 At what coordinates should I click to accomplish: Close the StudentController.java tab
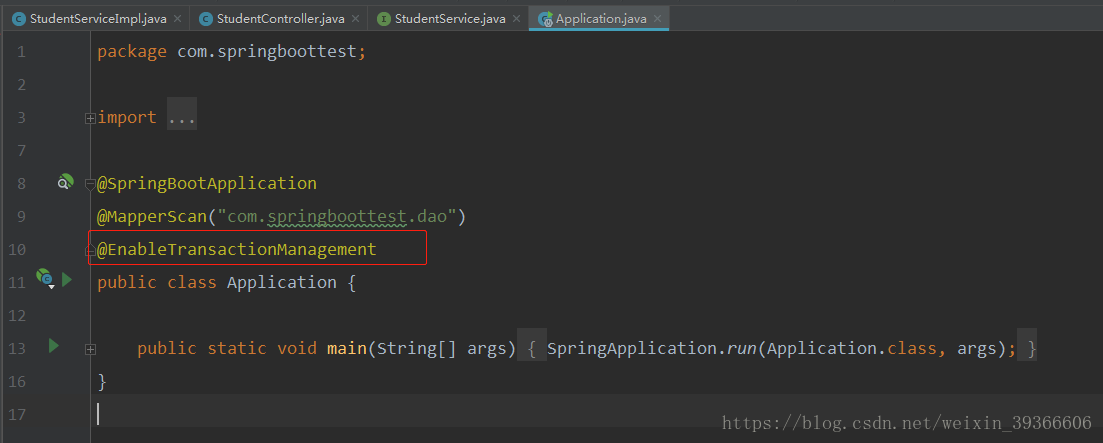coord(355,19)
